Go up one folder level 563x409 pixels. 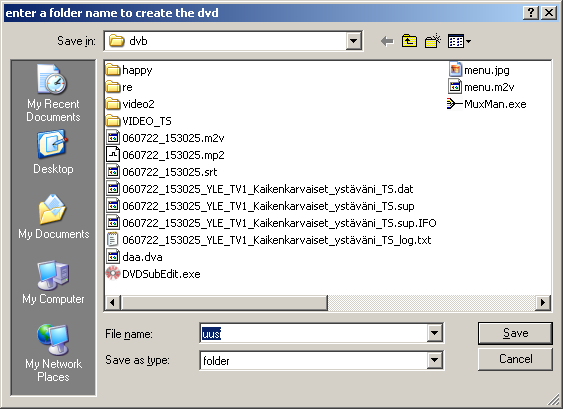(x=409, y=41)
